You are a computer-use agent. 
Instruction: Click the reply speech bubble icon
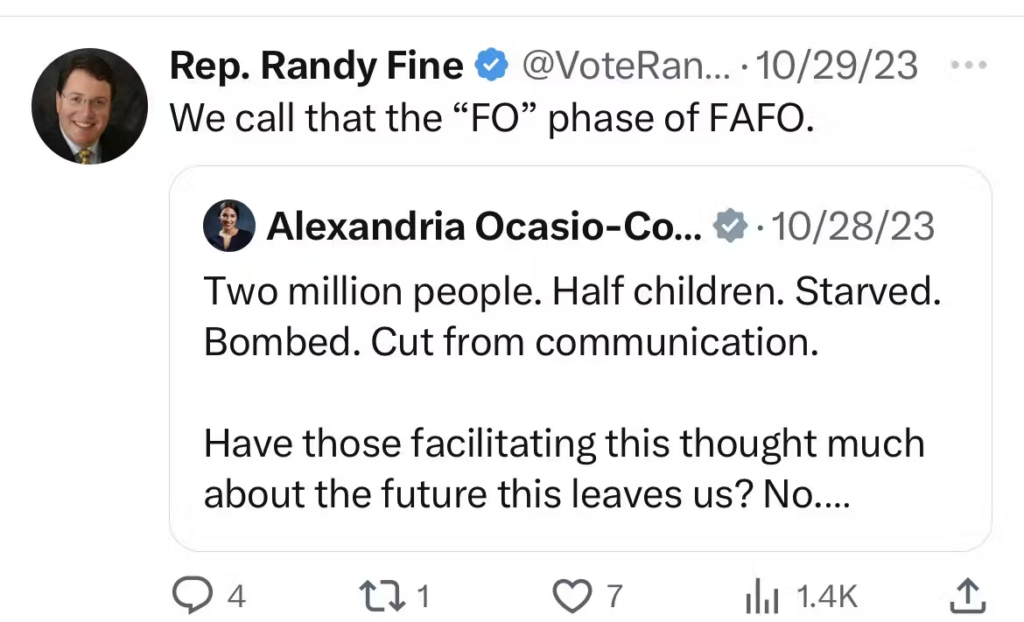pos(189,596)
